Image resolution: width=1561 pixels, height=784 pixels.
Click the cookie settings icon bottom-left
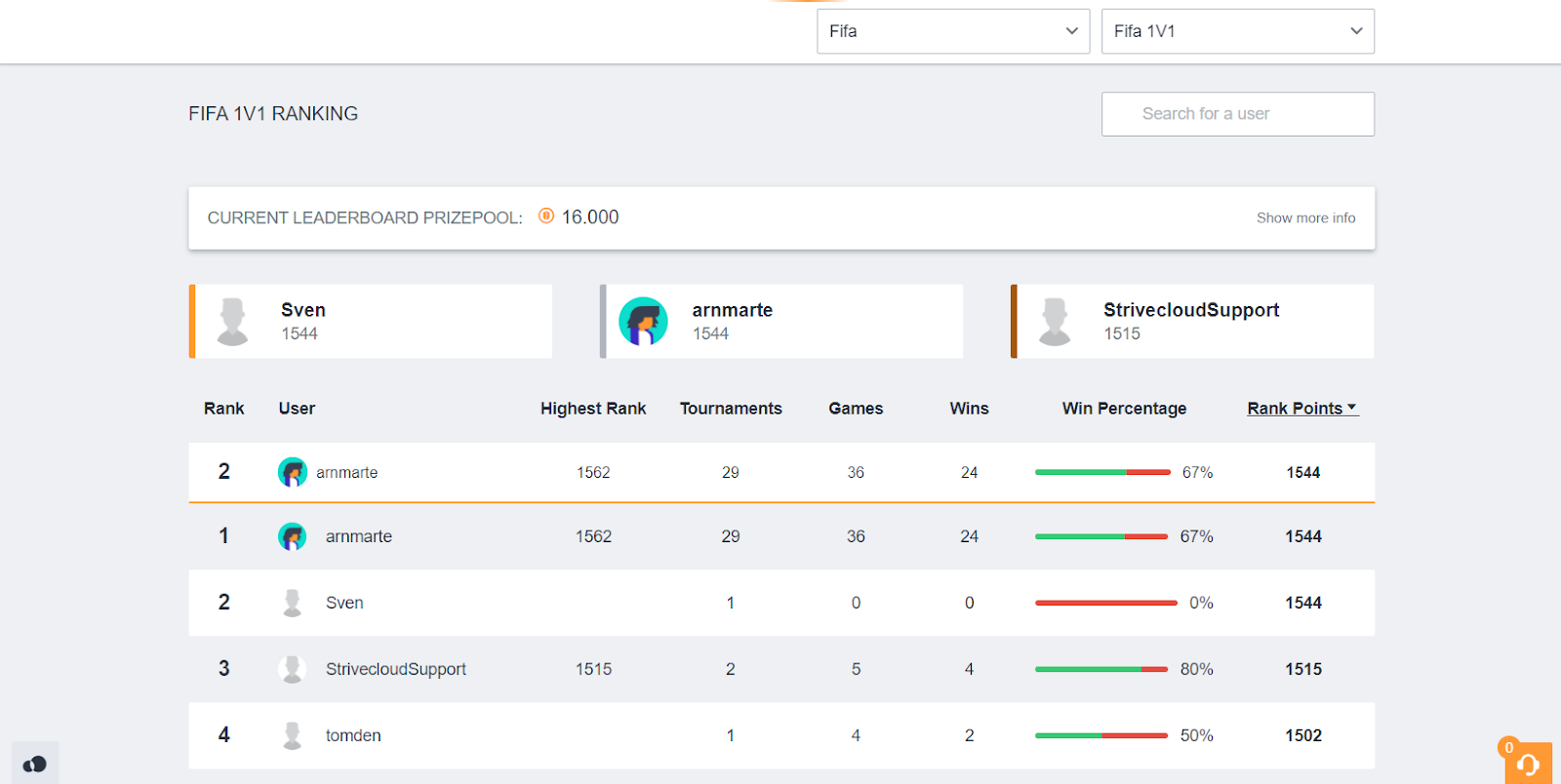[35, 764]
